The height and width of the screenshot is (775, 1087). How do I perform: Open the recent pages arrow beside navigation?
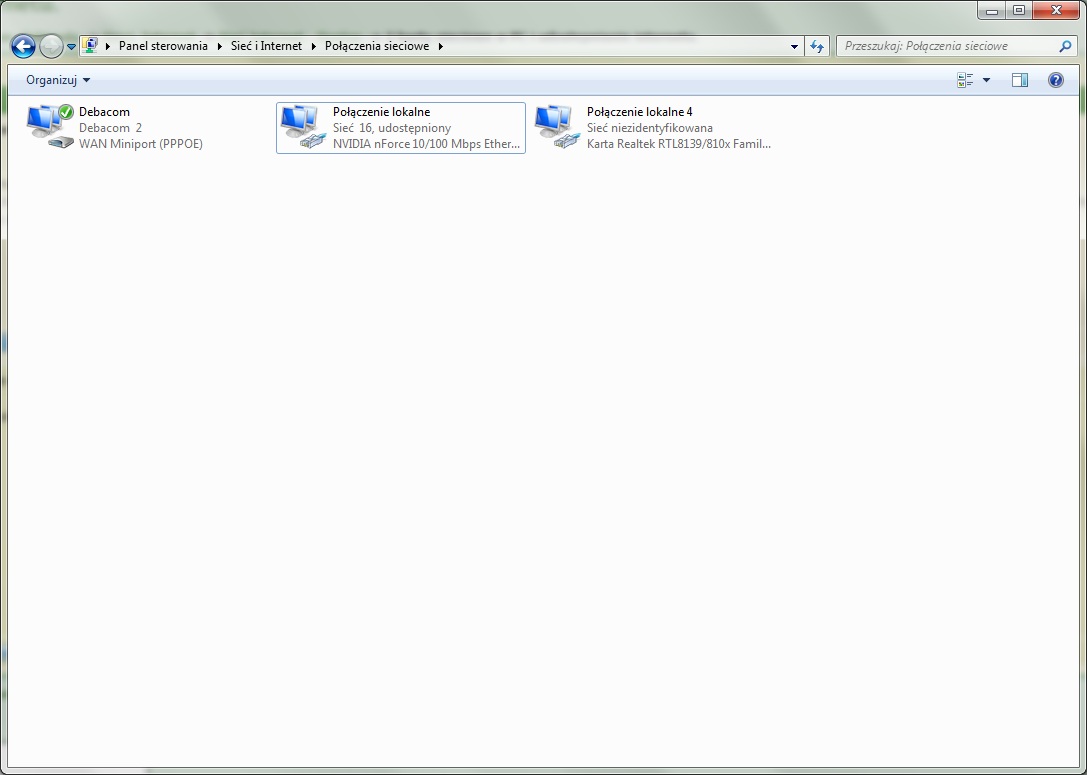71,47
